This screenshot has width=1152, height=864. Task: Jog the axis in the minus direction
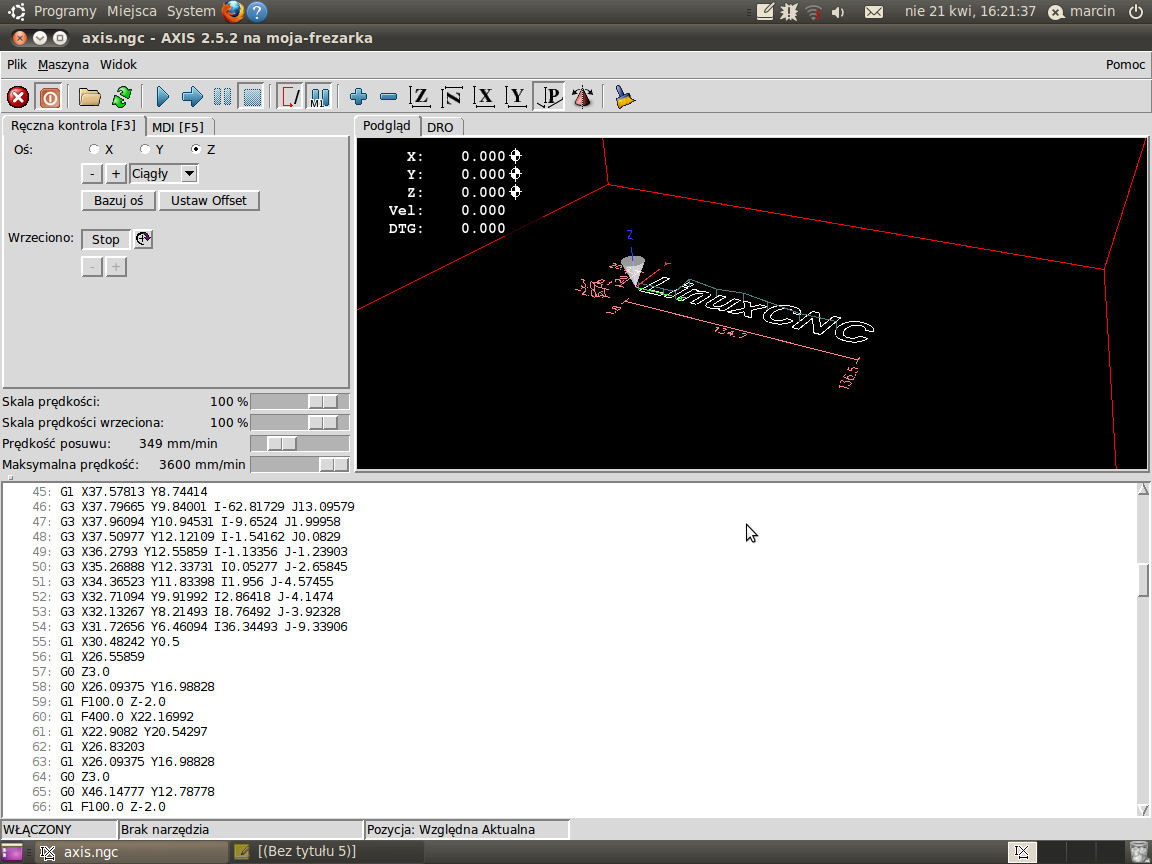(92, 174)
